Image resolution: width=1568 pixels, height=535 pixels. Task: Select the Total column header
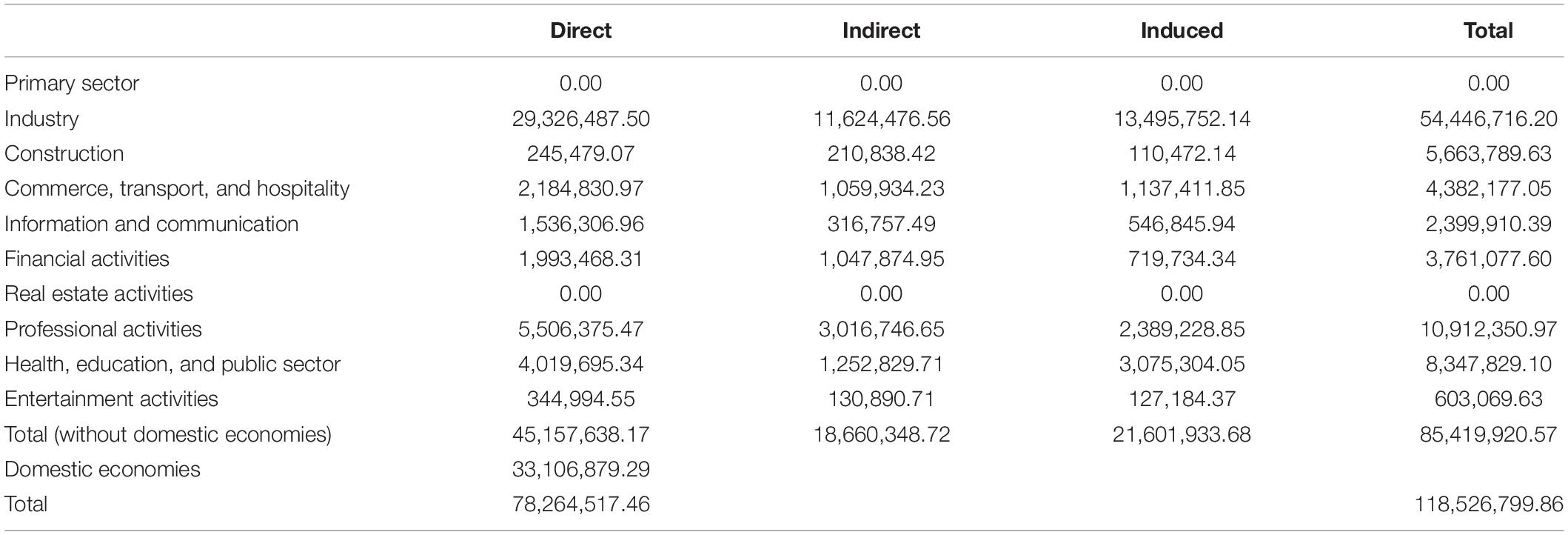click(x=1488, y=30)
